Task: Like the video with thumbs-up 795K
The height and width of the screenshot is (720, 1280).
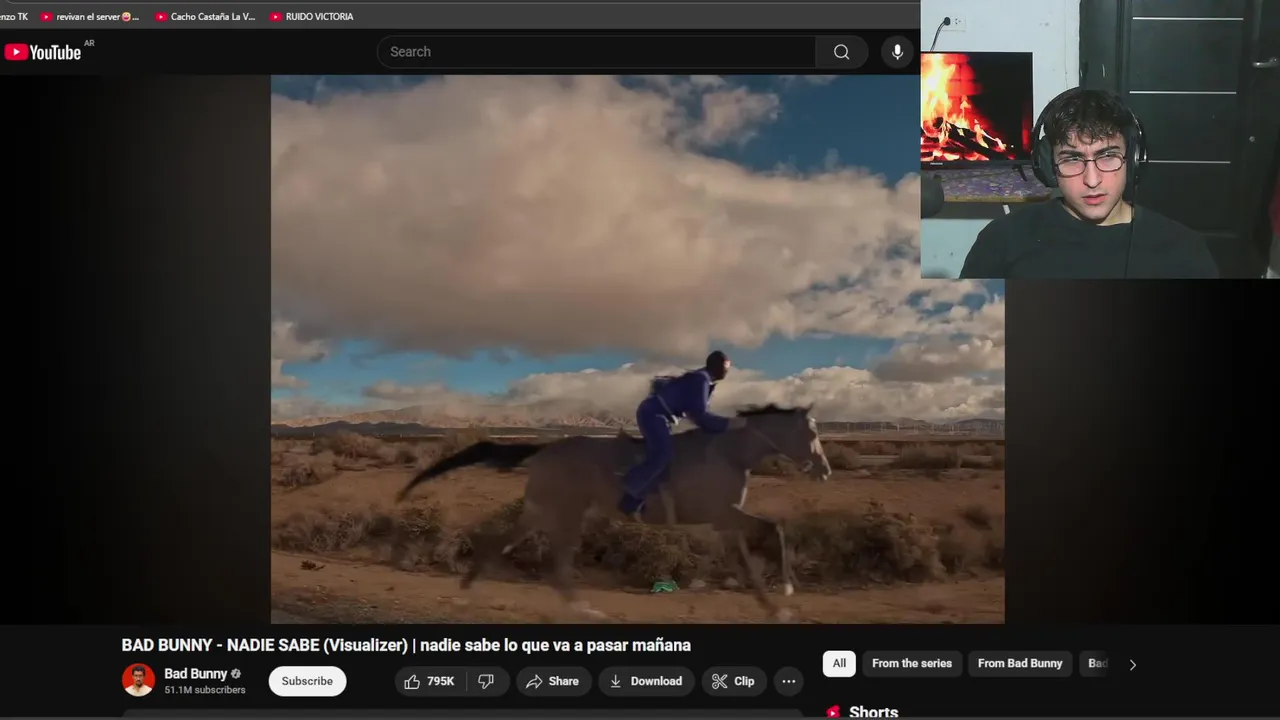Action: [429, 681]
